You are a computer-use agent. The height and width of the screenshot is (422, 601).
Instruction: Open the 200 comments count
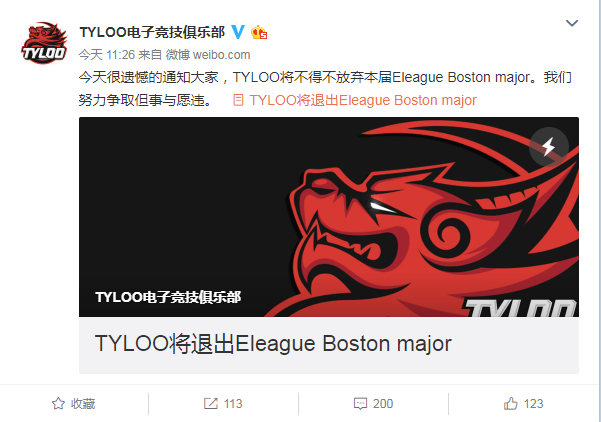pyautogui.click(x=383, y=404)
